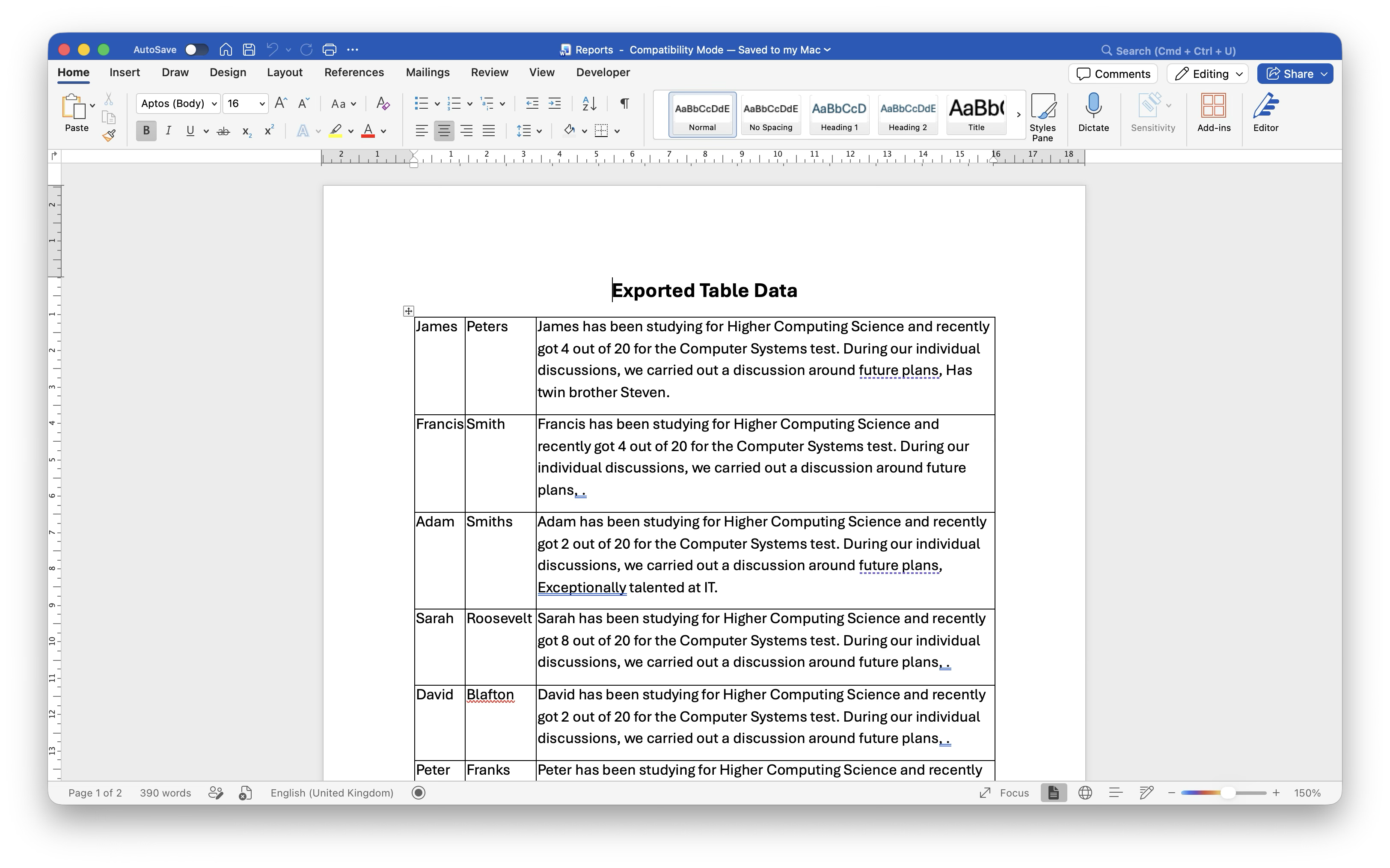Click the Add-ins icon
Viewport: 1390px width, 868px height.
[1214, 113]
